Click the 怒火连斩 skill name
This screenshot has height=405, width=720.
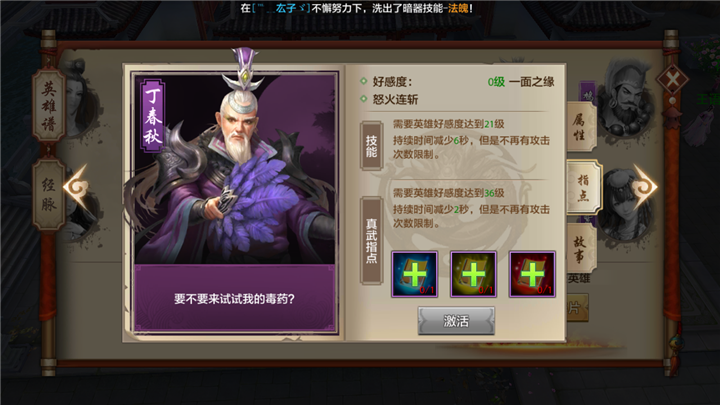point(395,99)
